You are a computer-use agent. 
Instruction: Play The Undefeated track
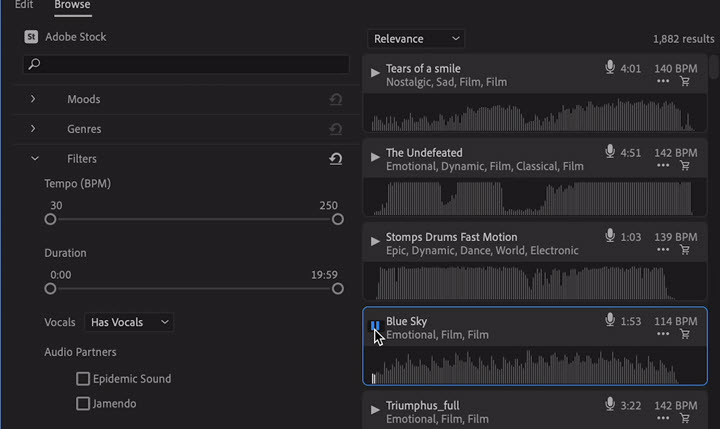coord(375,156)
